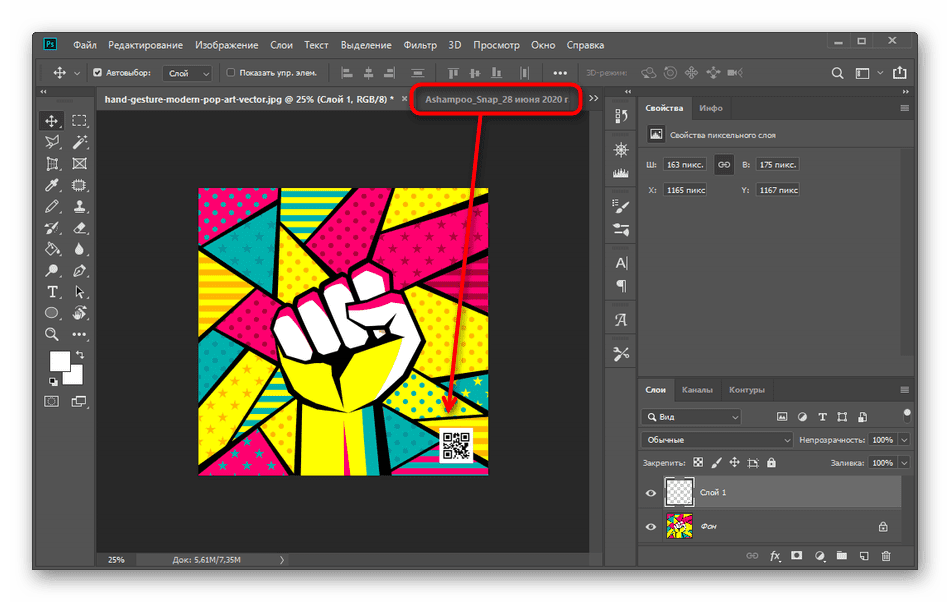Select the Zoom magnifier tool
This screenshot has height=602, width=950.
(x=52, y=334)
